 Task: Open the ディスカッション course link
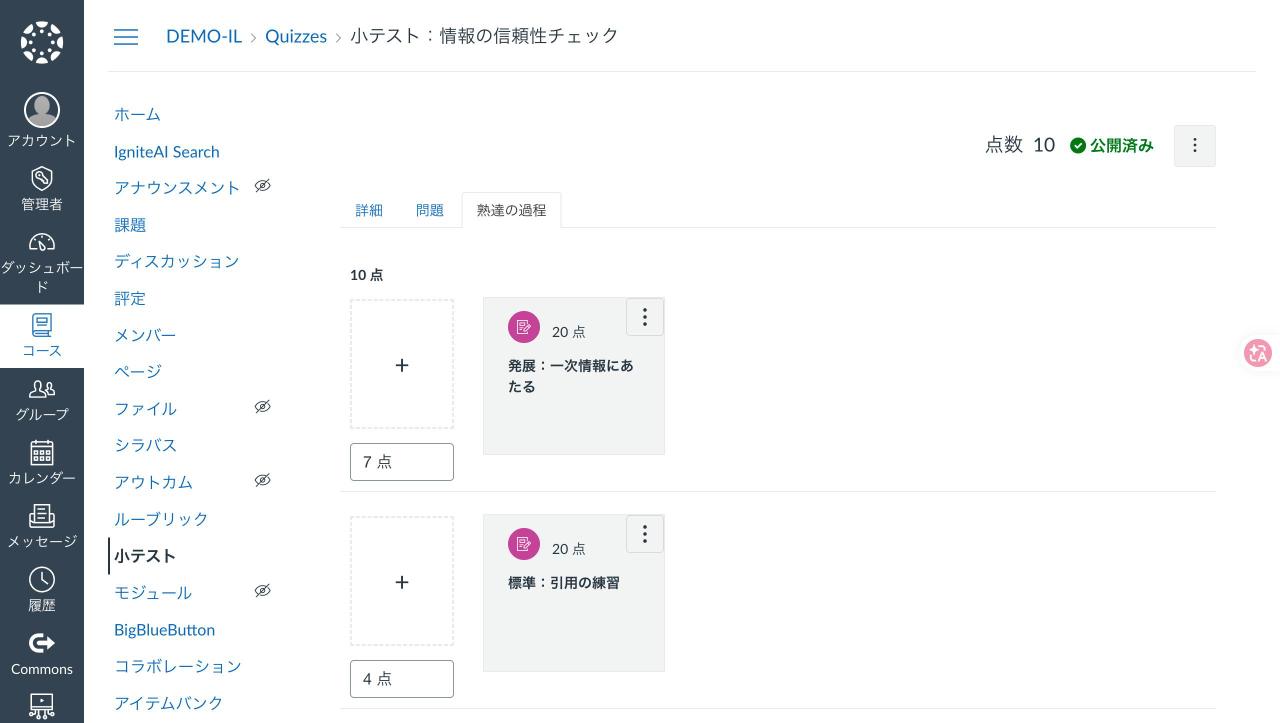pyautogui.click(x=177, y=261)
